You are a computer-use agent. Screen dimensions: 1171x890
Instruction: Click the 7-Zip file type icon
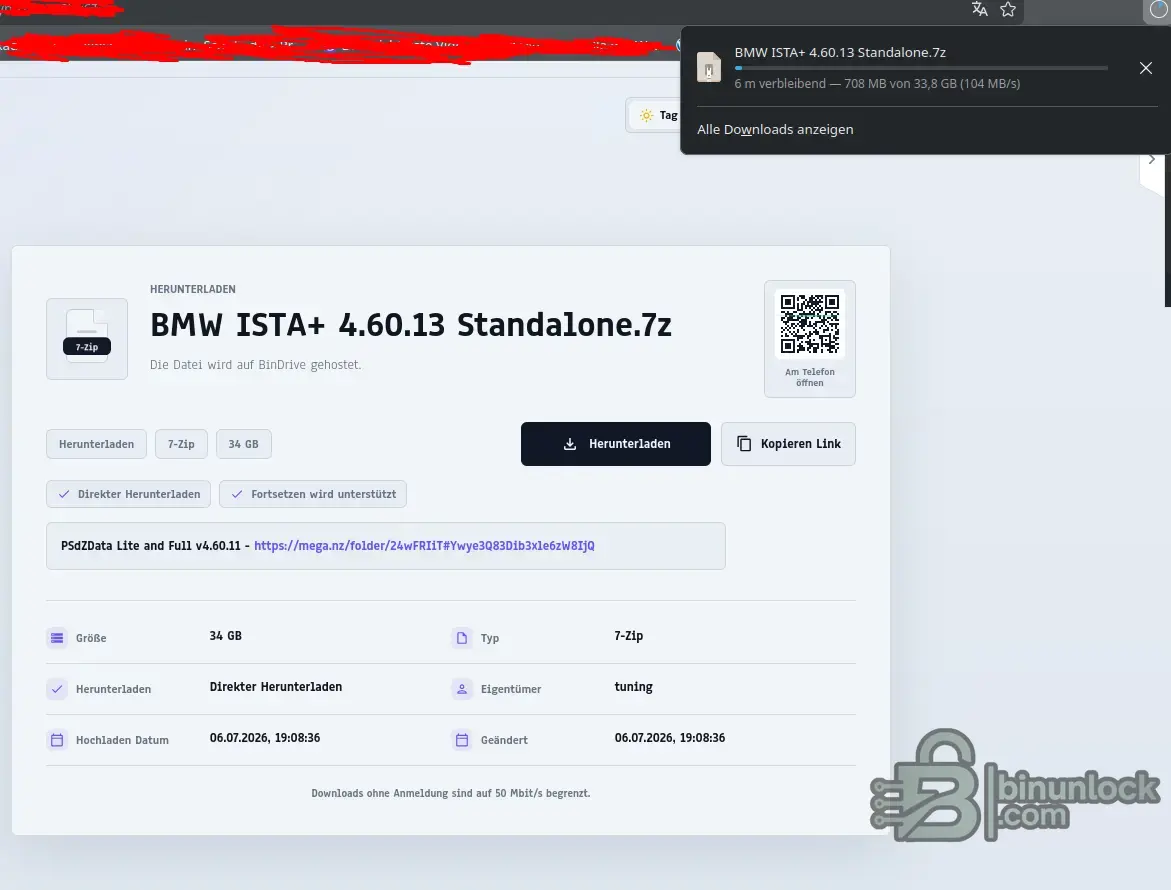87,339
